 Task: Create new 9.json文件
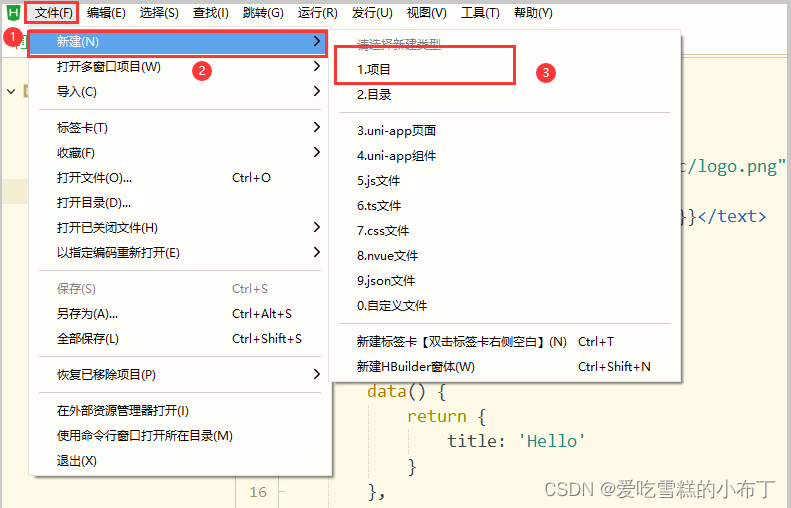(x=504, y=280)
